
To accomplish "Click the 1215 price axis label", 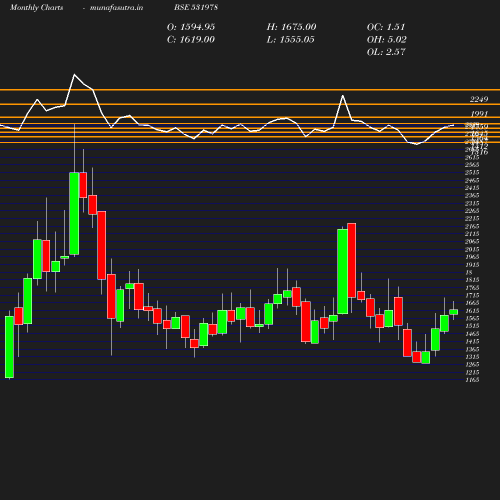I will tap(472, 373).
